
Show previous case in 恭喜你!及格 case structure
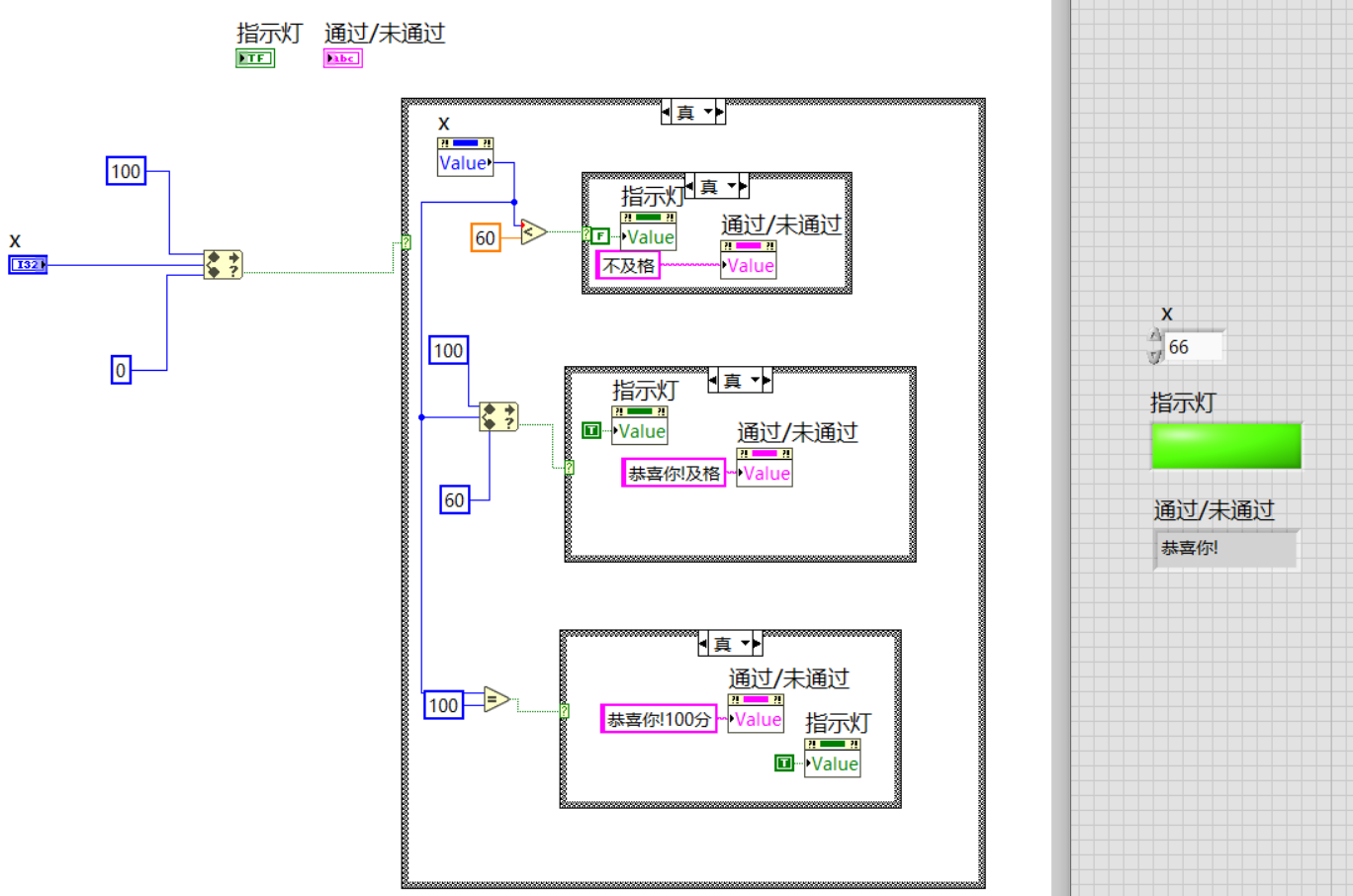click(x=713, y=381)
